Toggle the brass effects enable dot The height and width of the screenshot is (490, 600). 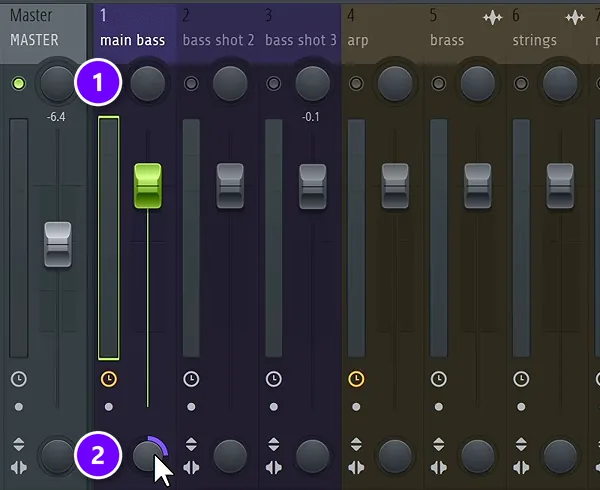tap(439, 407)
